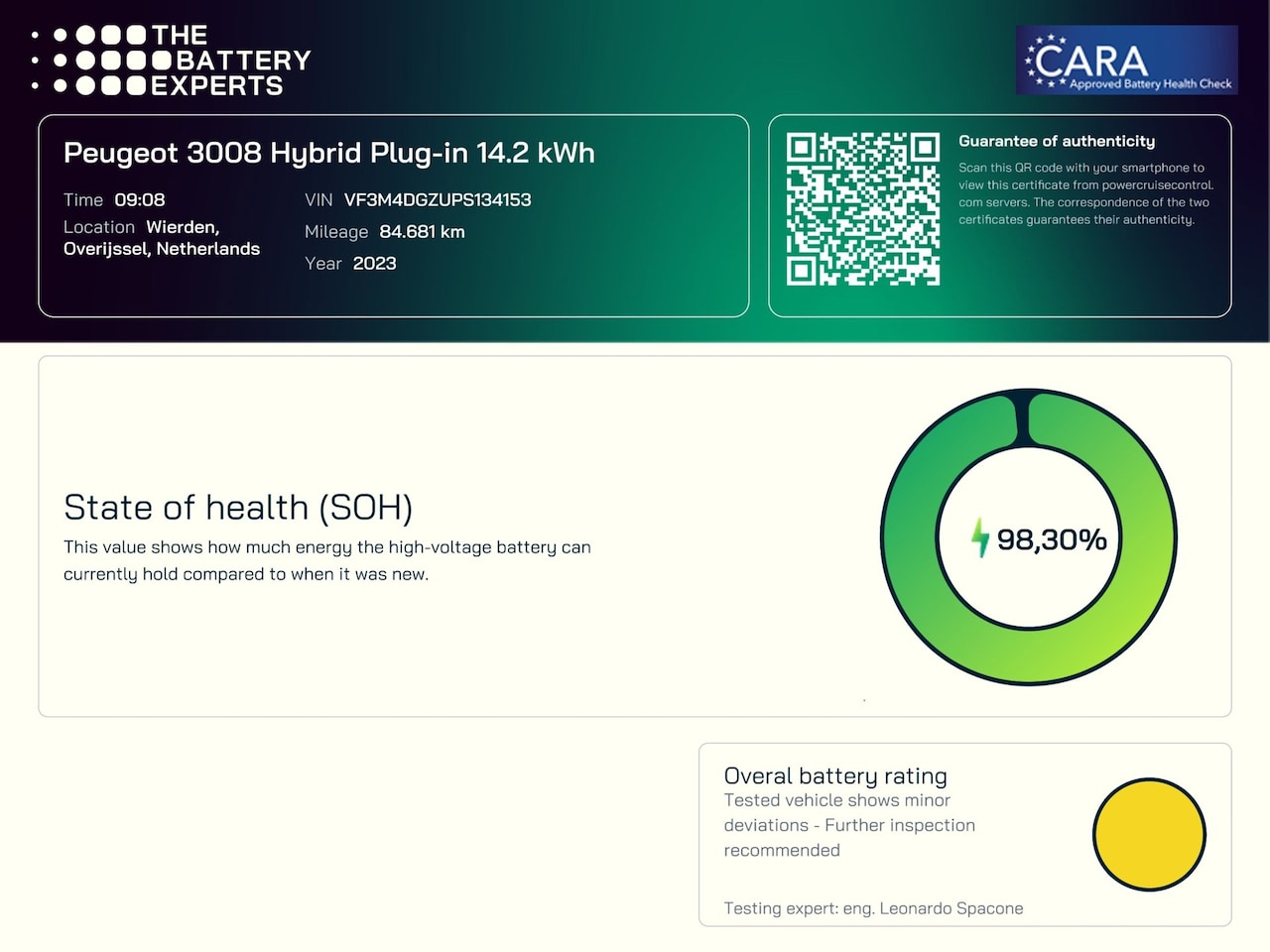Viewport: 1270px width, 952px height.
Task: Click the State of health (SOH) heading
Action: pyautogui.click(x=238, y=507)
